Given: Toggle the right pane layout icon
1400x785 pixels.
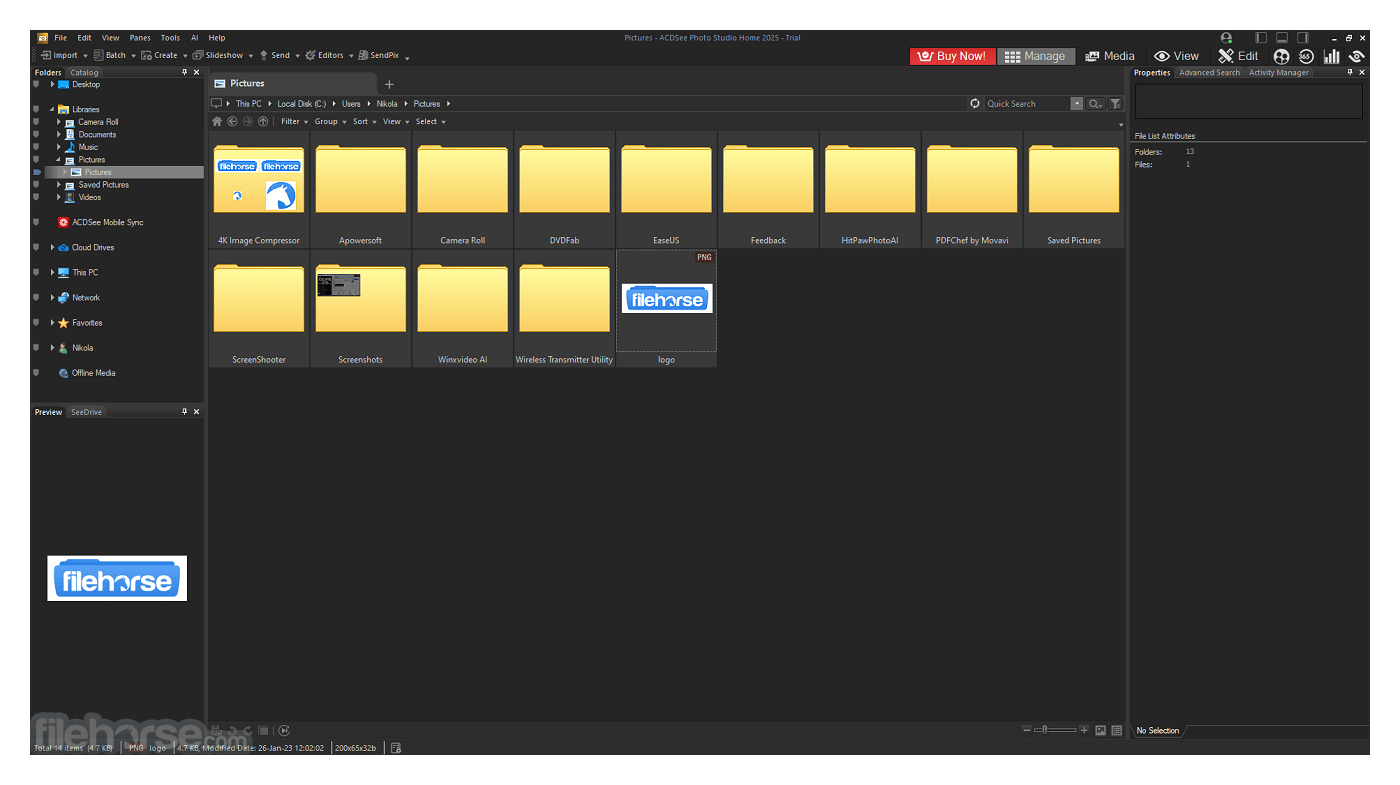Looking at the screenshot, I should (1303, 38).
